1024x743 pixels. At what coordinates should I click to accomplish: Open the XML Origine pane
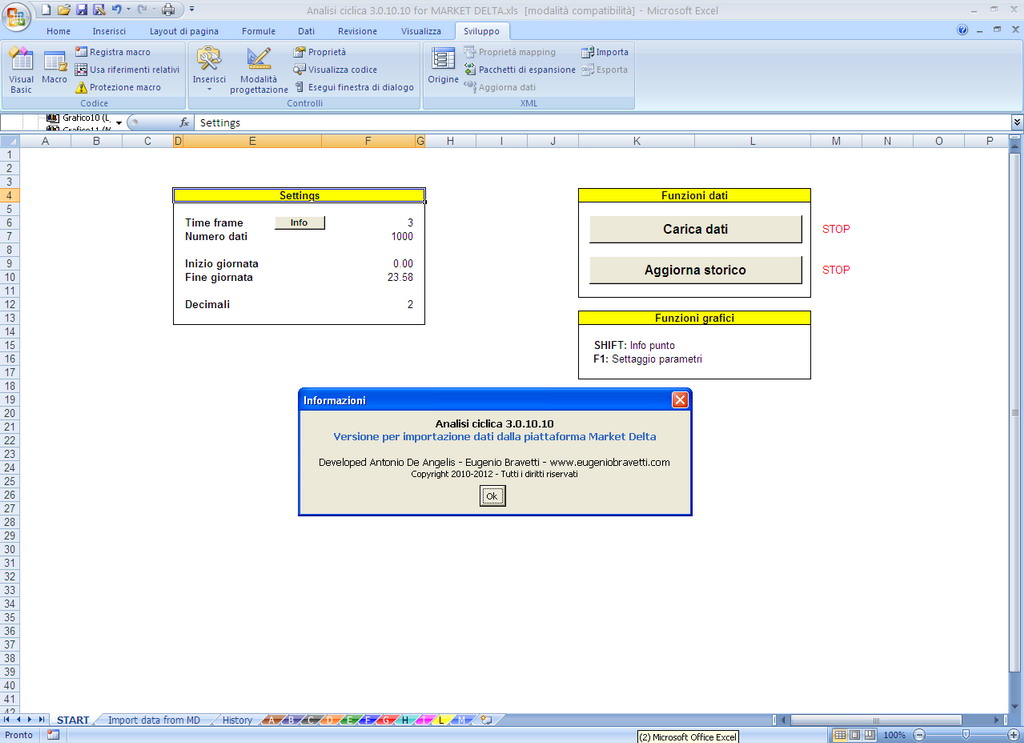pos(443,66)
